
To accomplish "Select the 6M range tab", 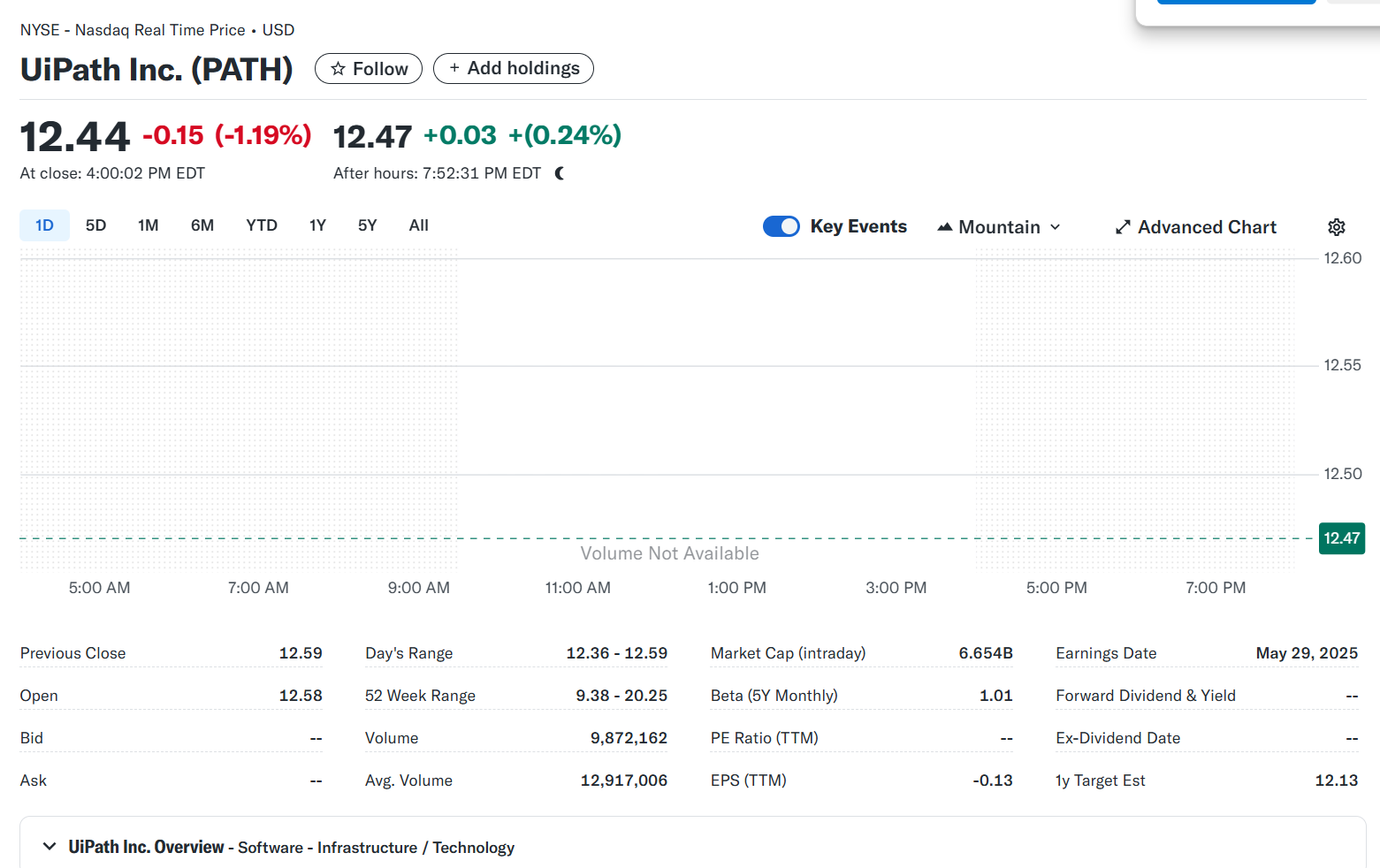I will tap(202, 225).
